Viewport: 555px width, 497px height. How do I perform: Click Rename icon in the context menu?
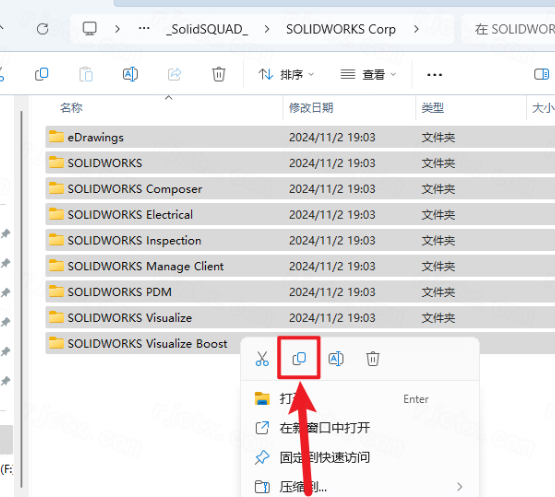click(336, 359)
